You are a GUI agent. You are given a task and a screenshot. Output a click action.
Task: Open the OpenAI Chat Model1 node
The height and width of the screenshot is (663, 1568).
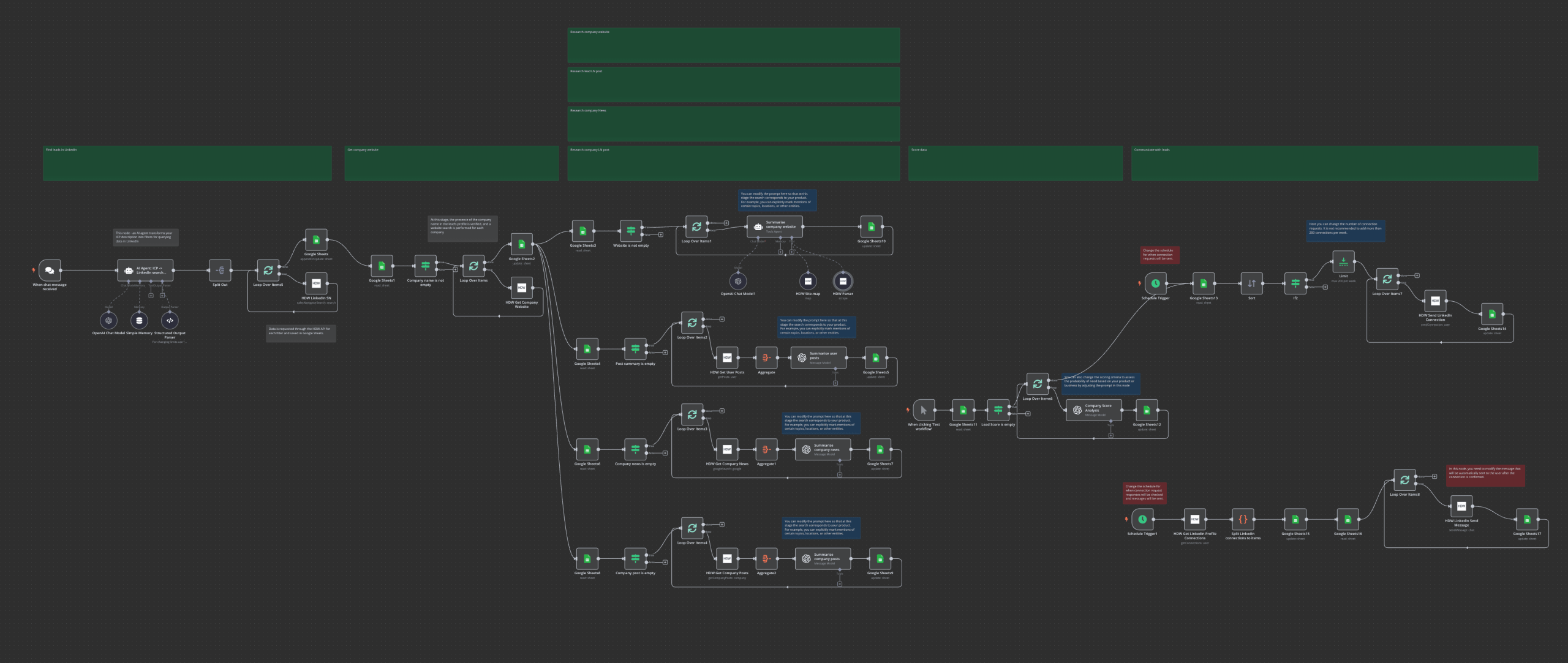click(x=737, y=281)
